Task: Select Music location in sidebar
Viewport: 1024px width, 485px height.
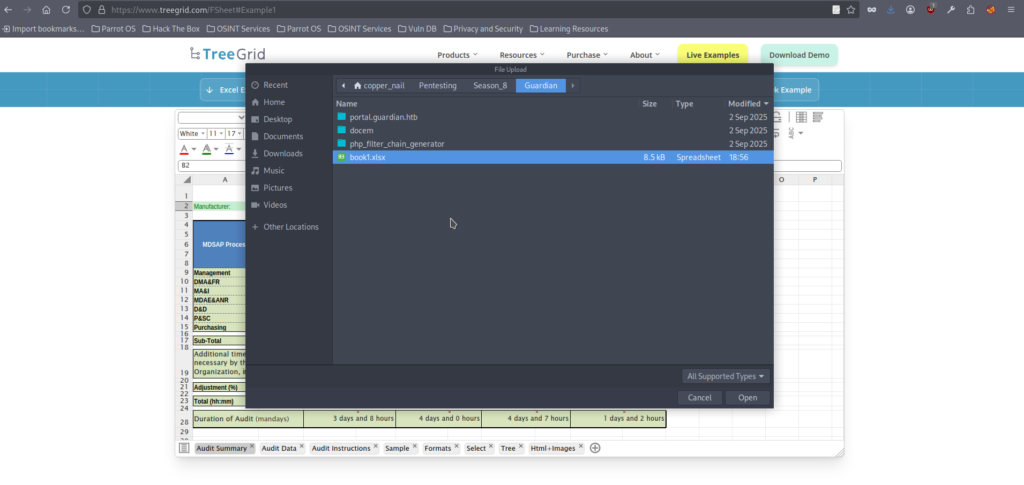Action: [274, 170]
